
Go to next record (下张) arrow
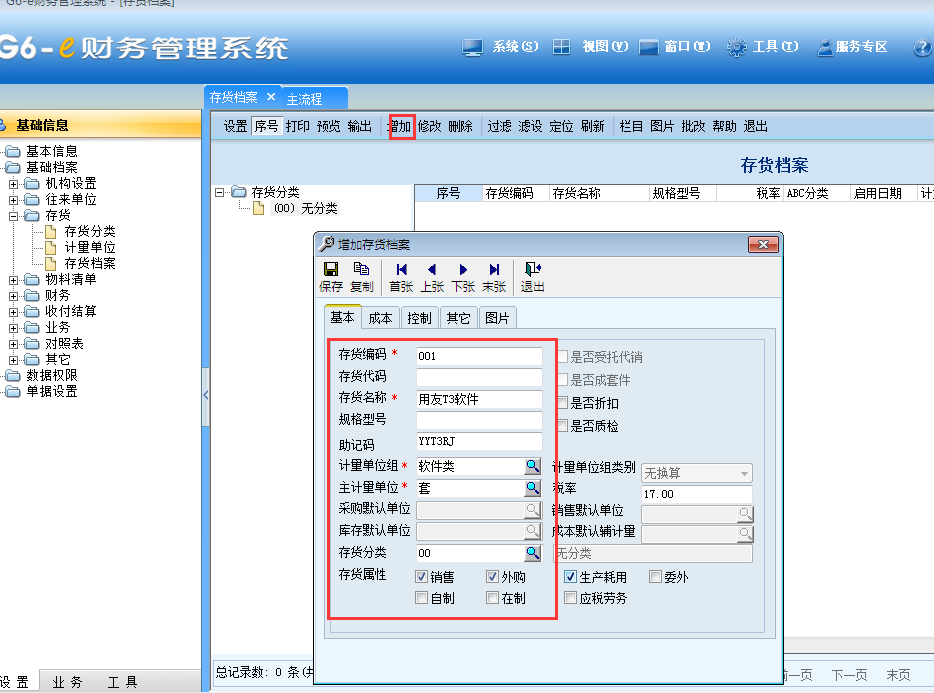tap(463, 269)
